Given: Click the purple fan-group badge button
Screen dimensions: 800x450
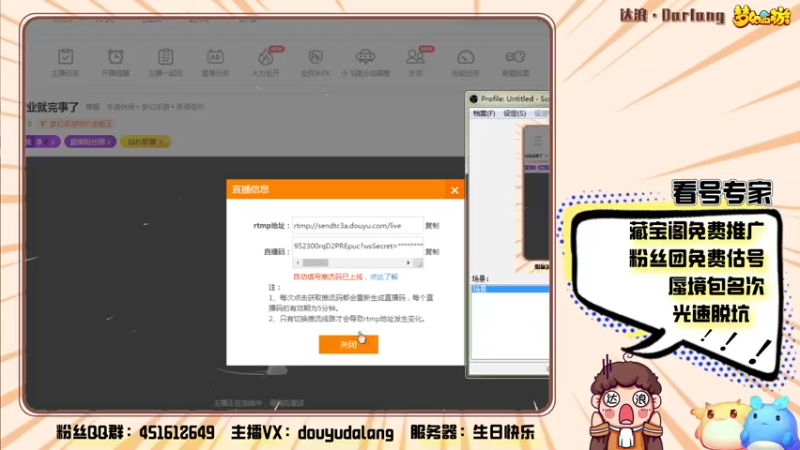Looking at the screenshot, I should pyautogui.click(x=90, y=141).
